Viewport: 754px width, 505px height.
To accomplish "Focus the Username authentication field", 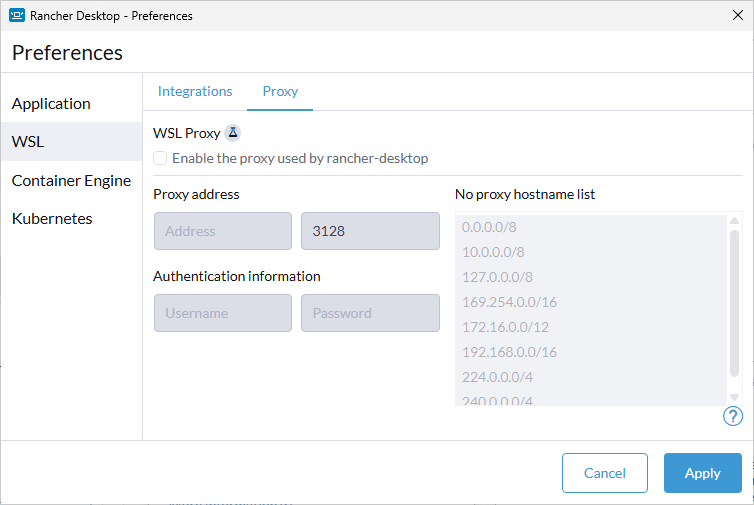I will coord(222,313).
